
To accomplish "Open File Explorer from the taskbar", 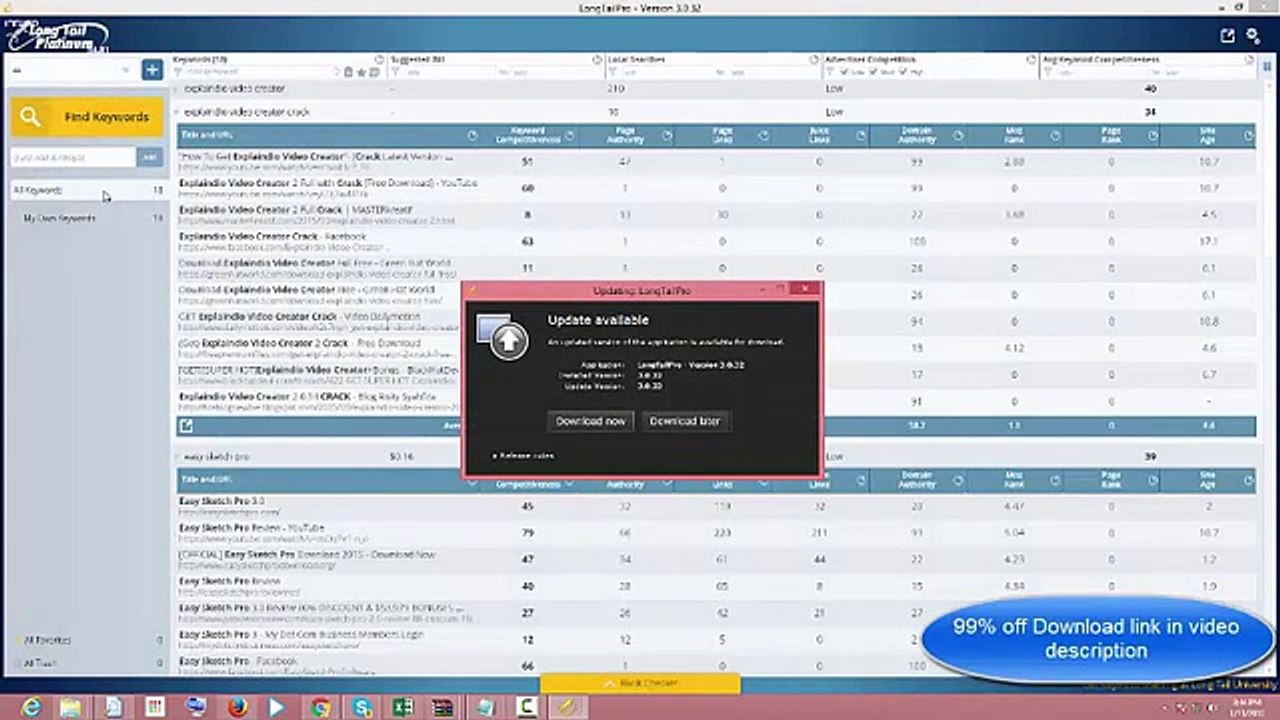I will pos(71,707).
